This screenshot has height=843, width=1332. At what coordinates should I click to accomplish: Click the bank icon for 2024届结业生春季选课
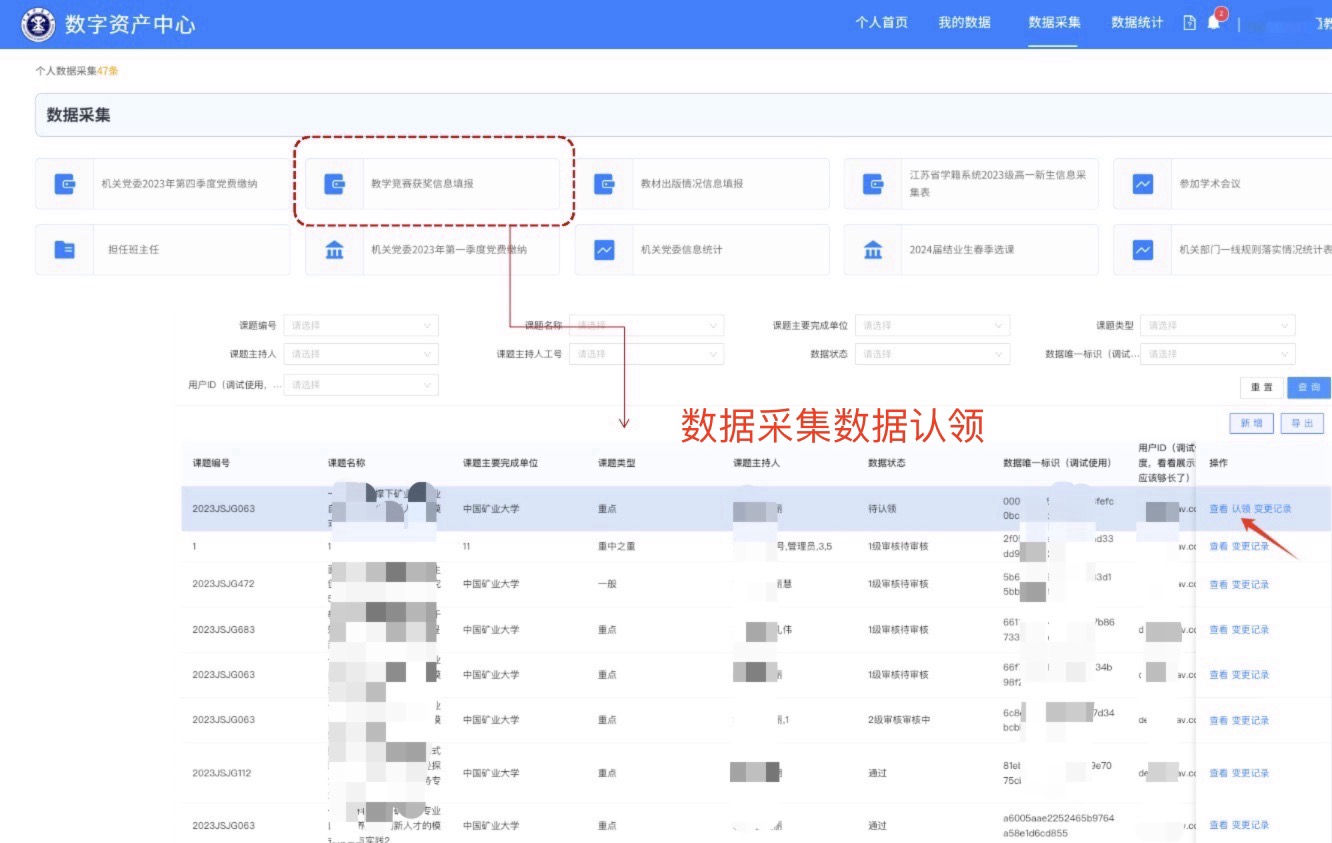click(873, 250)
